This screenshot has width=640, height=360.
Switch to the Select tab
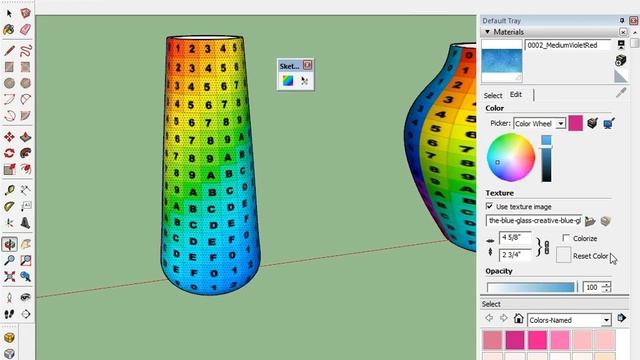[493, 96]
